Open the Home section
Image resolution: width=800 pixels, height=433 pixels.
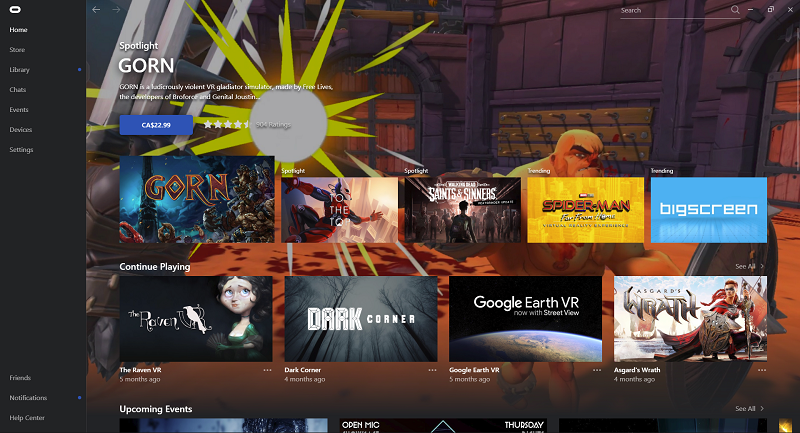[18, 30]
